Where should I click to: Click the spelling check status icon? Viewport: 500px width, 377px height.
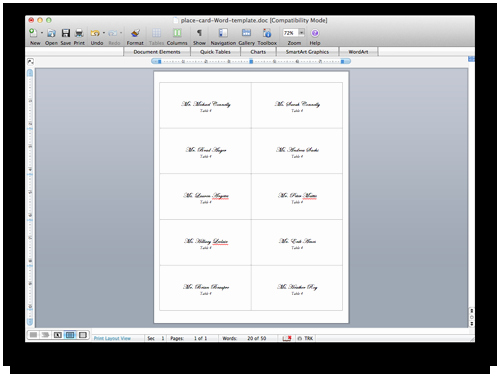[x=287, y=338]
